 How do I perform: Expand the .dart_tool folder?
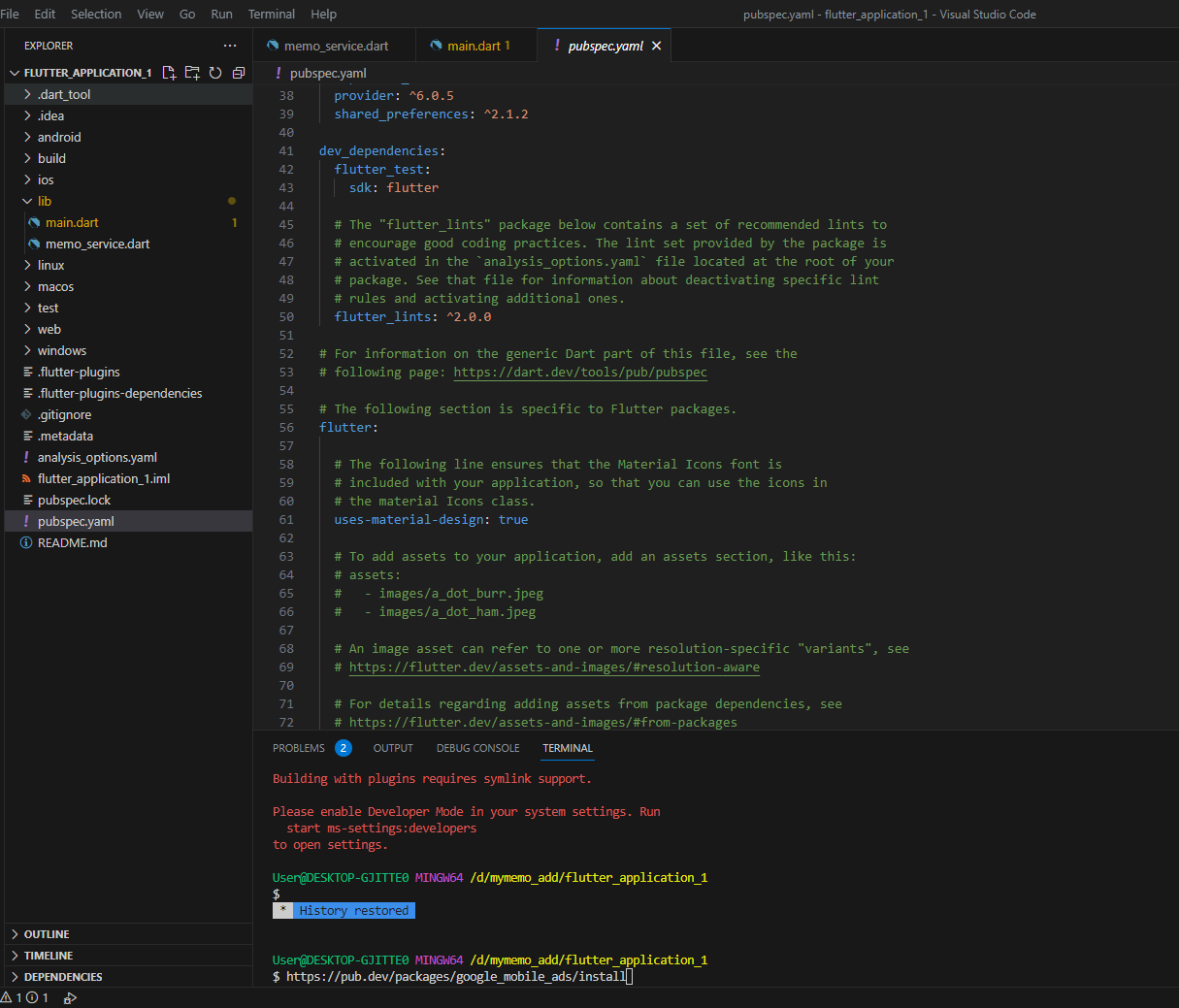(27, 94)
